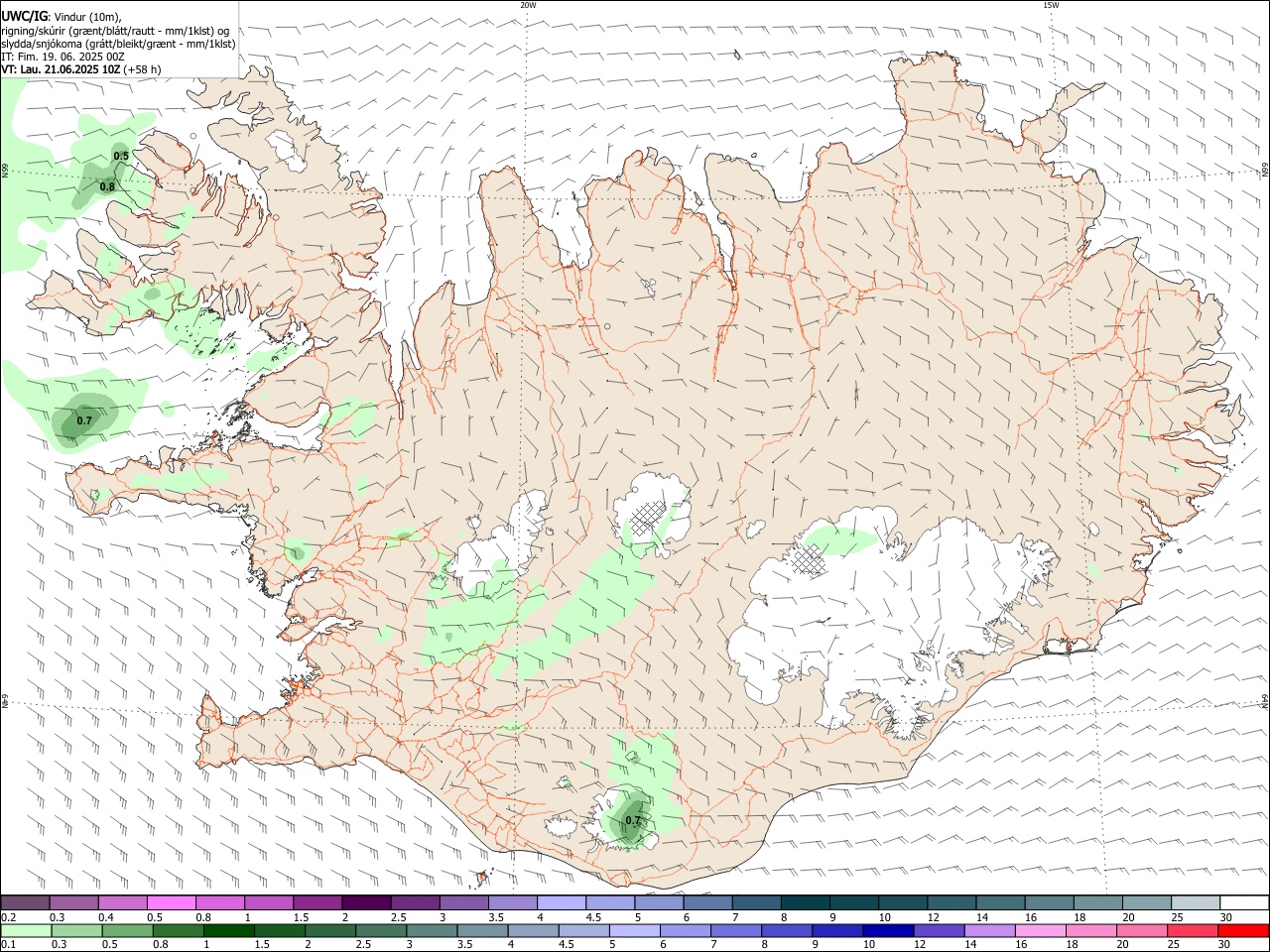Viewport: 1270px width, 952px height.
Task: Click the purple swatch labeled 3 in the snow legend
Action: [463, 902]
